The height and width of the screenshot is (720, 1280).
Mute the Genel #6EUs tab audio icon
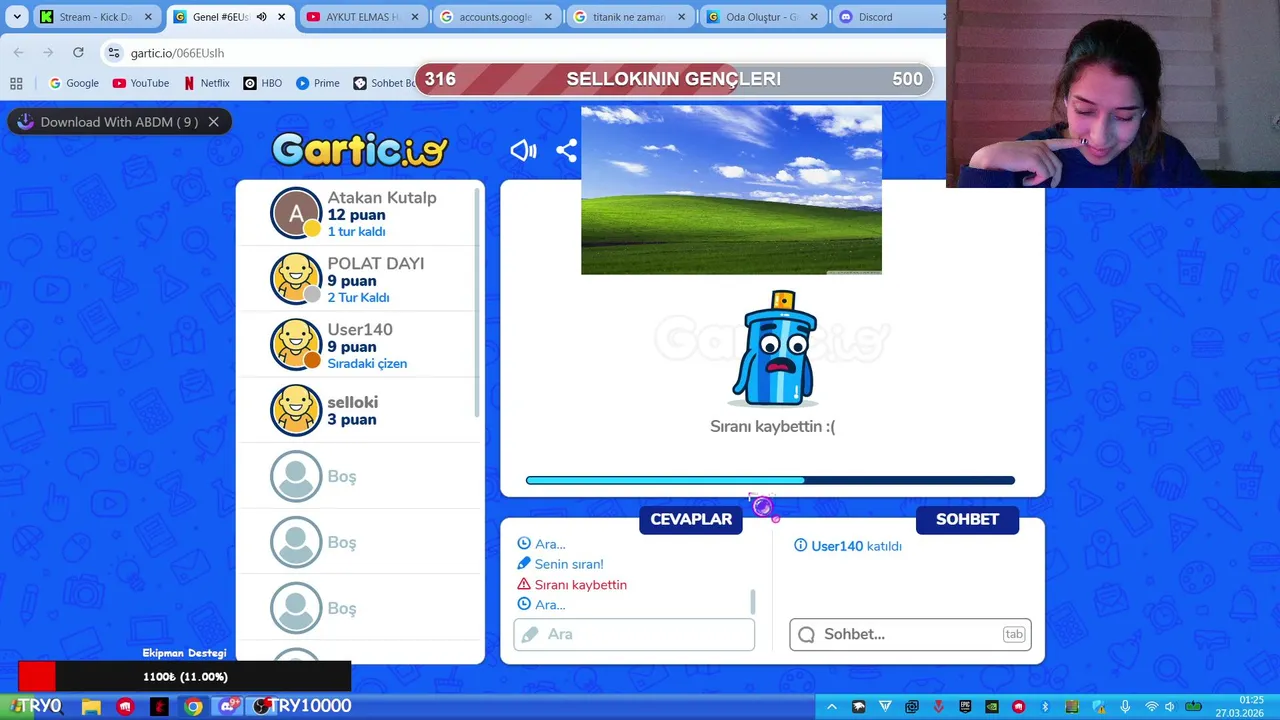click(x=261, y=17)
